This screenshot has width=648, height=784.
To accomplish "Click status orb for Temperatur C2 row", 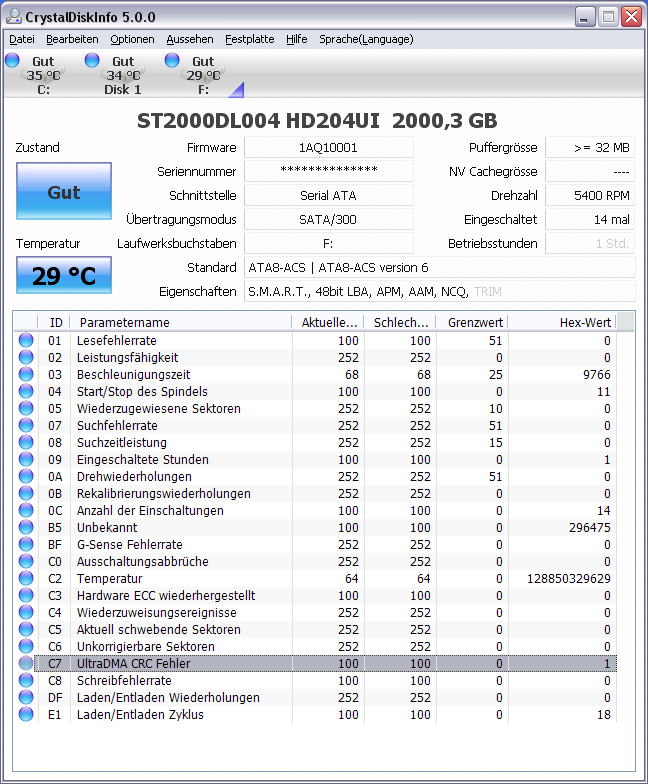I will point(26,578).
